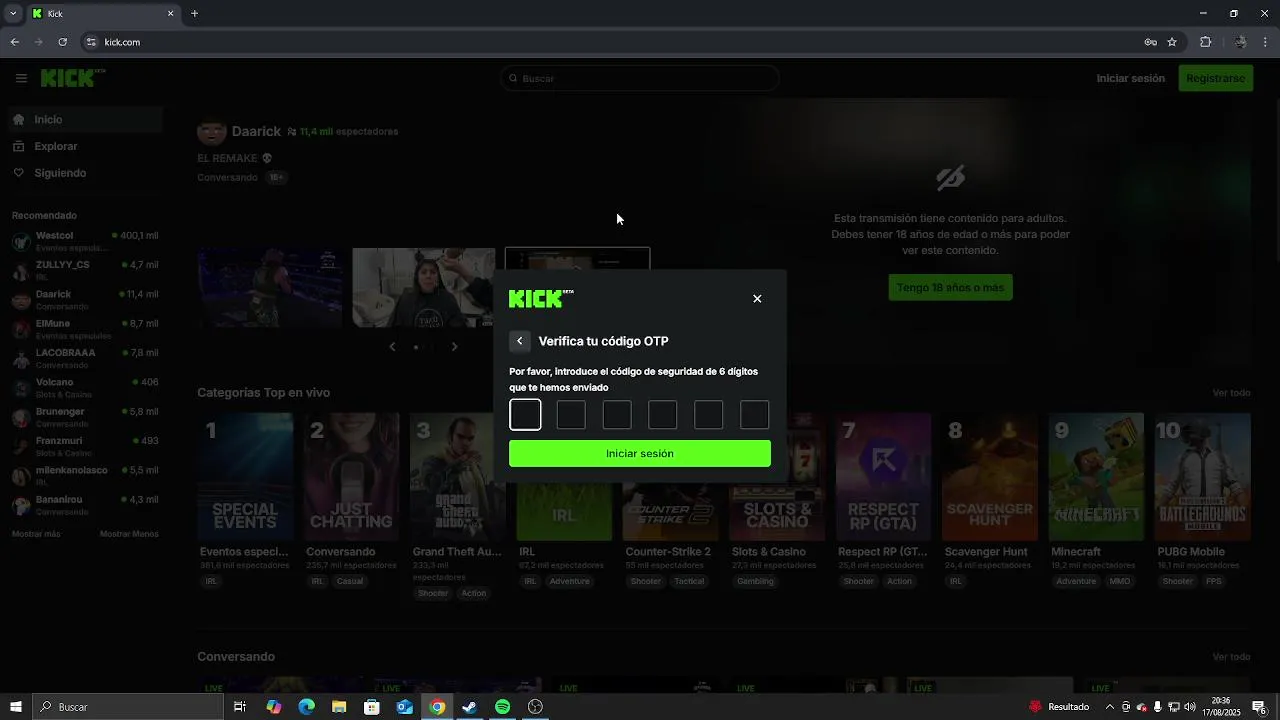Open Special Events category card

pos(245,477)
